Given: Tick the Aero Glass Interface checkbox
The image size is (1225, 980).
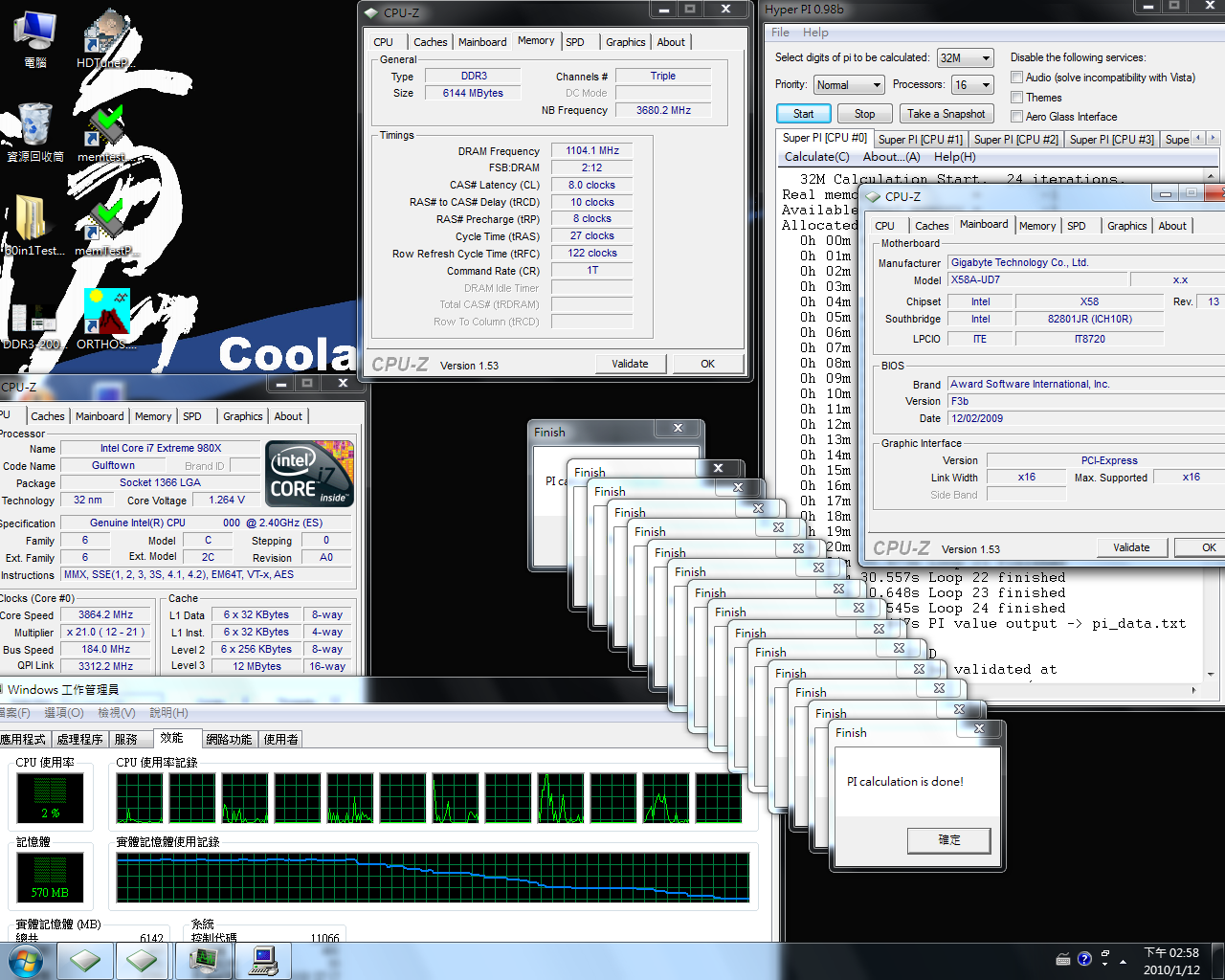Looking at the screenshot, I should coord(1017,117).
